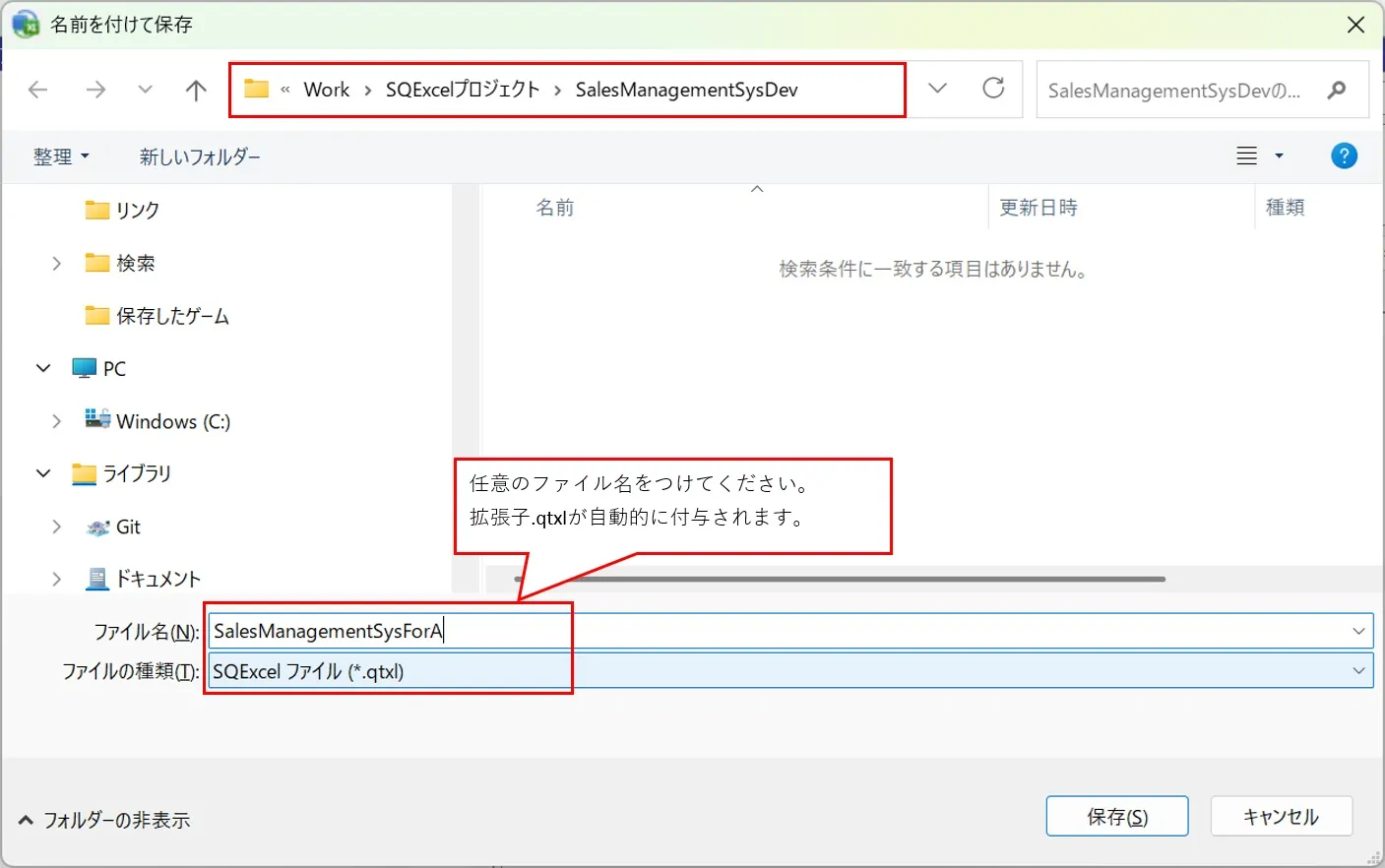Collapse the PC tree node
Screen dimensions: 1385x868
(43, 368)
